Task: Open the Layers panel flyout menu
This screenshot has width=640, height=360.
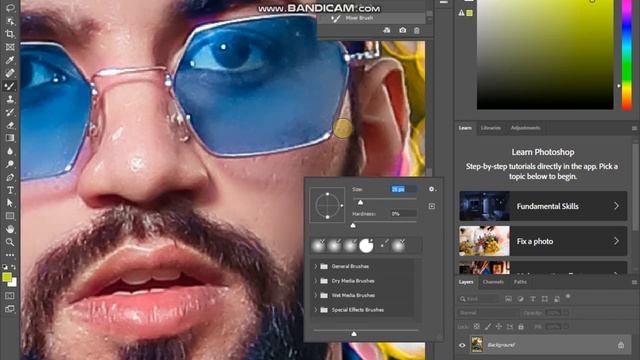Action: [x=634, y=282]
